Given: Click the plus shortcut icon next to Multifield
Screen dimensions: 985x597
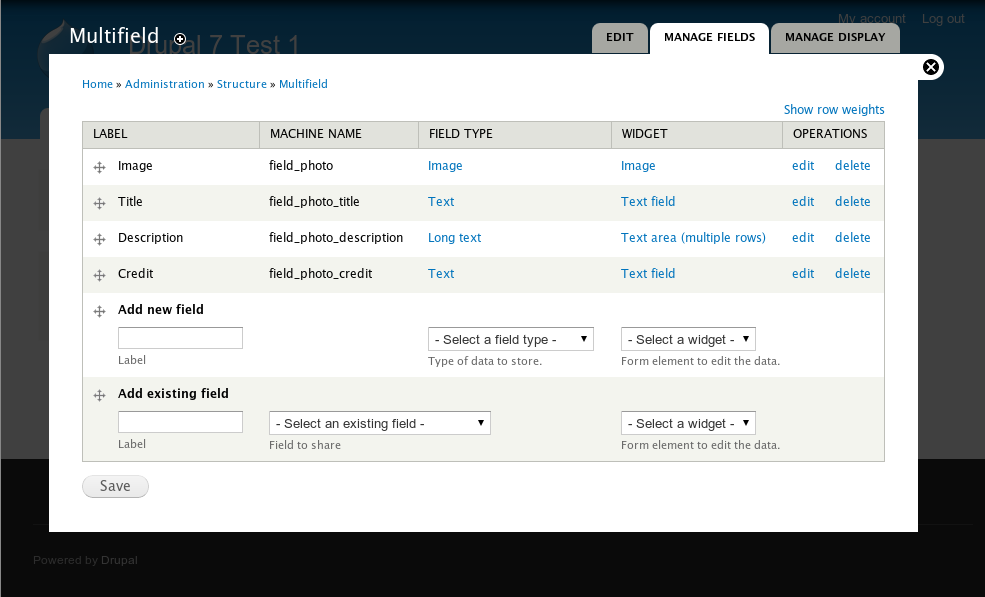Looking at the screenshot, I should click(180, 39).
